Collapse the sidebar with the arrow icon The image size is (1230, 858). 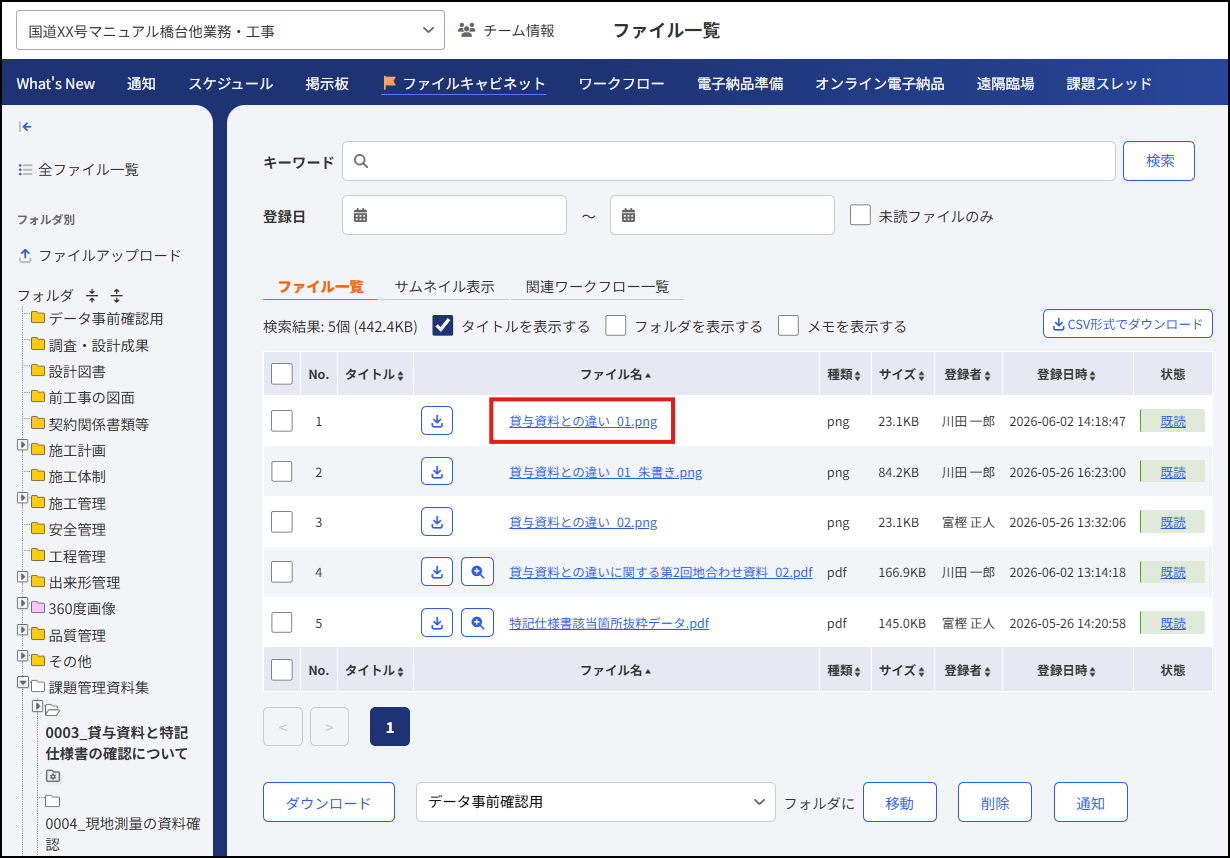(26, 127)
